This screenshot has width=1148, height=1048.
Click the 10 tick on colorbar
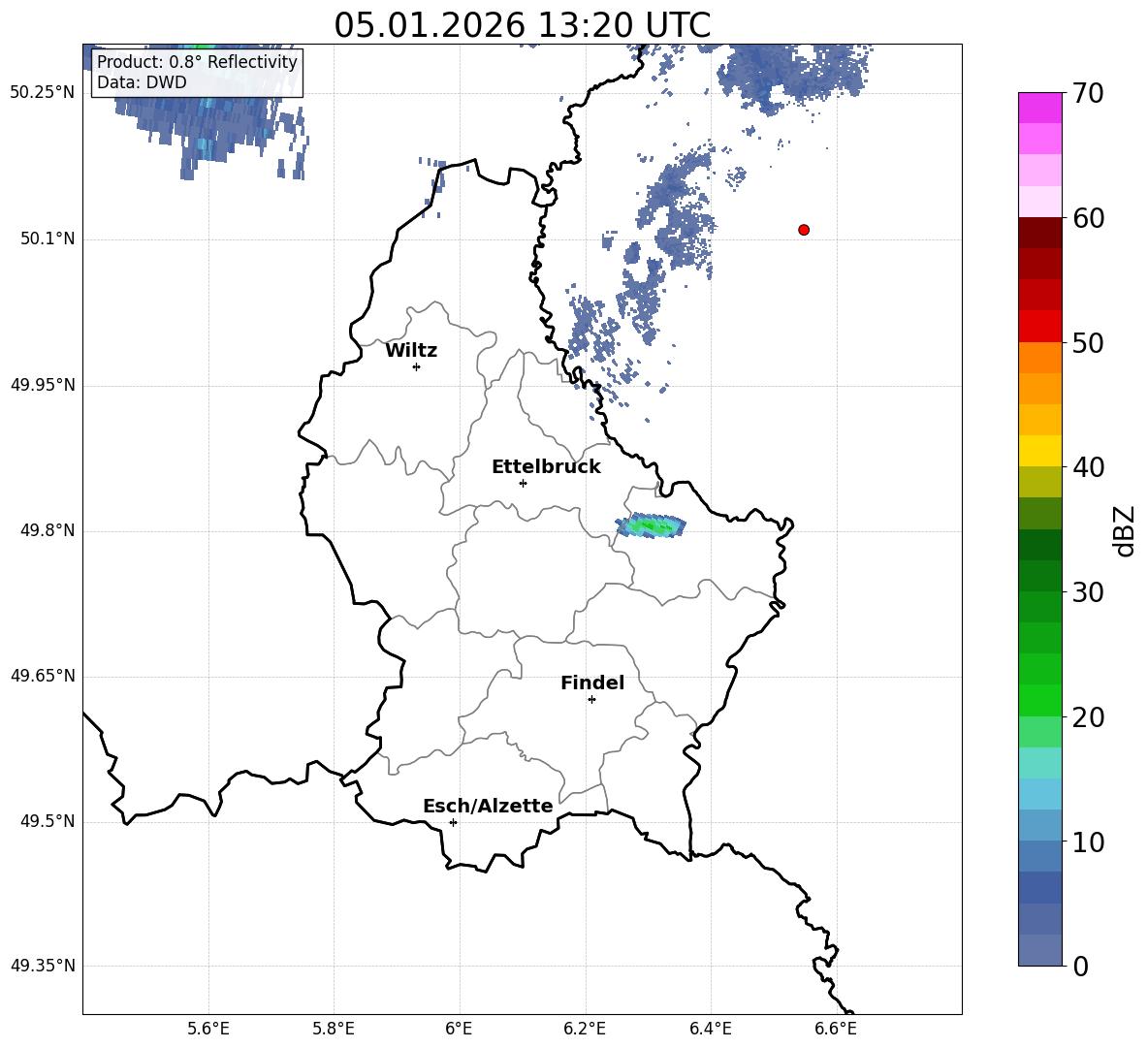[1088, 842]
